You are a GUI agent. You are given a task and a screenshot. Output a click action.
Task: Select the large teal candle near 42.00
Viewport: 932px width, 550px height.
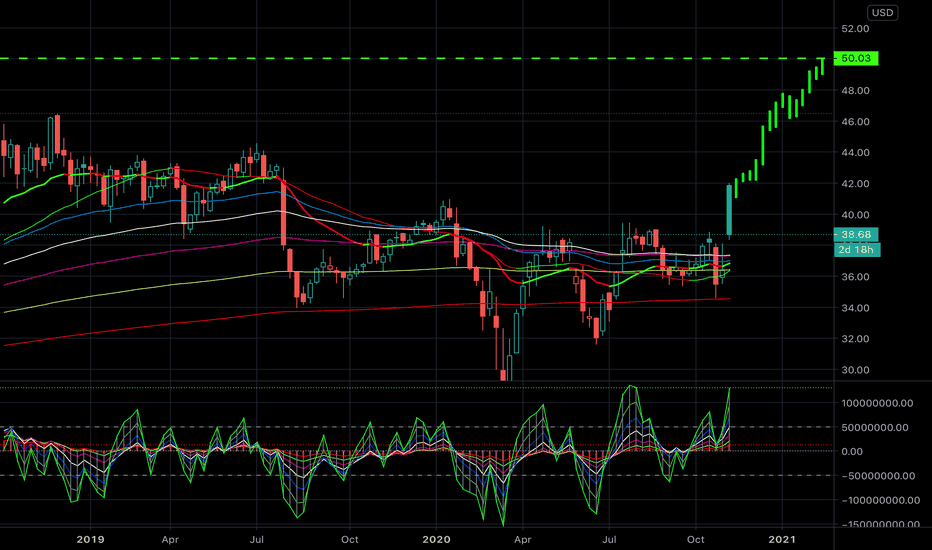pos(729,209)
